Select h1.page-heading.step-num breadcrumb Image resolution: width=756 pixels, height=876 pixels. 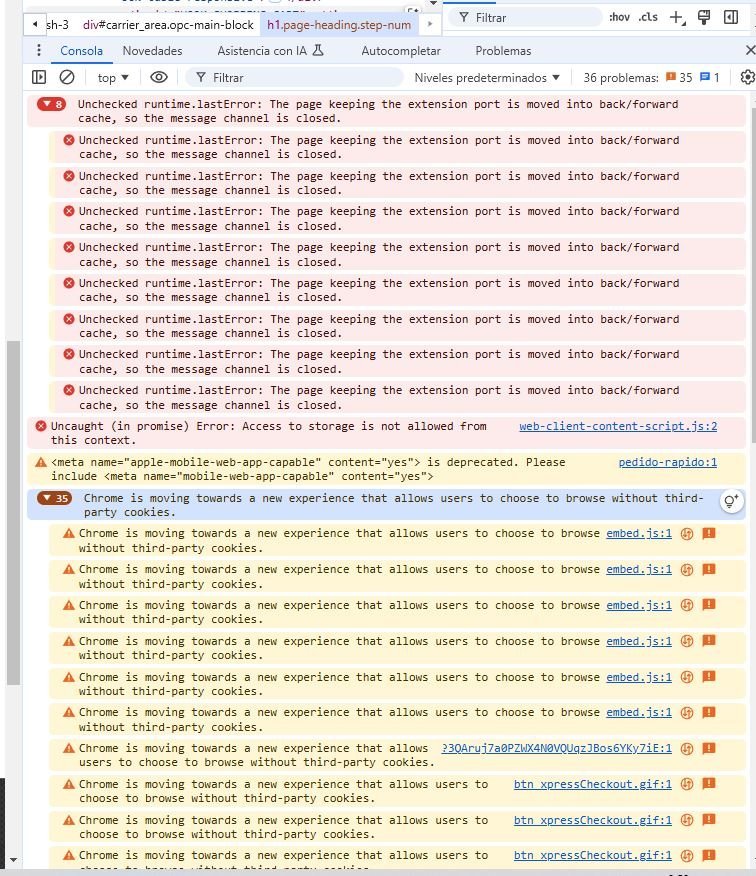339,25
